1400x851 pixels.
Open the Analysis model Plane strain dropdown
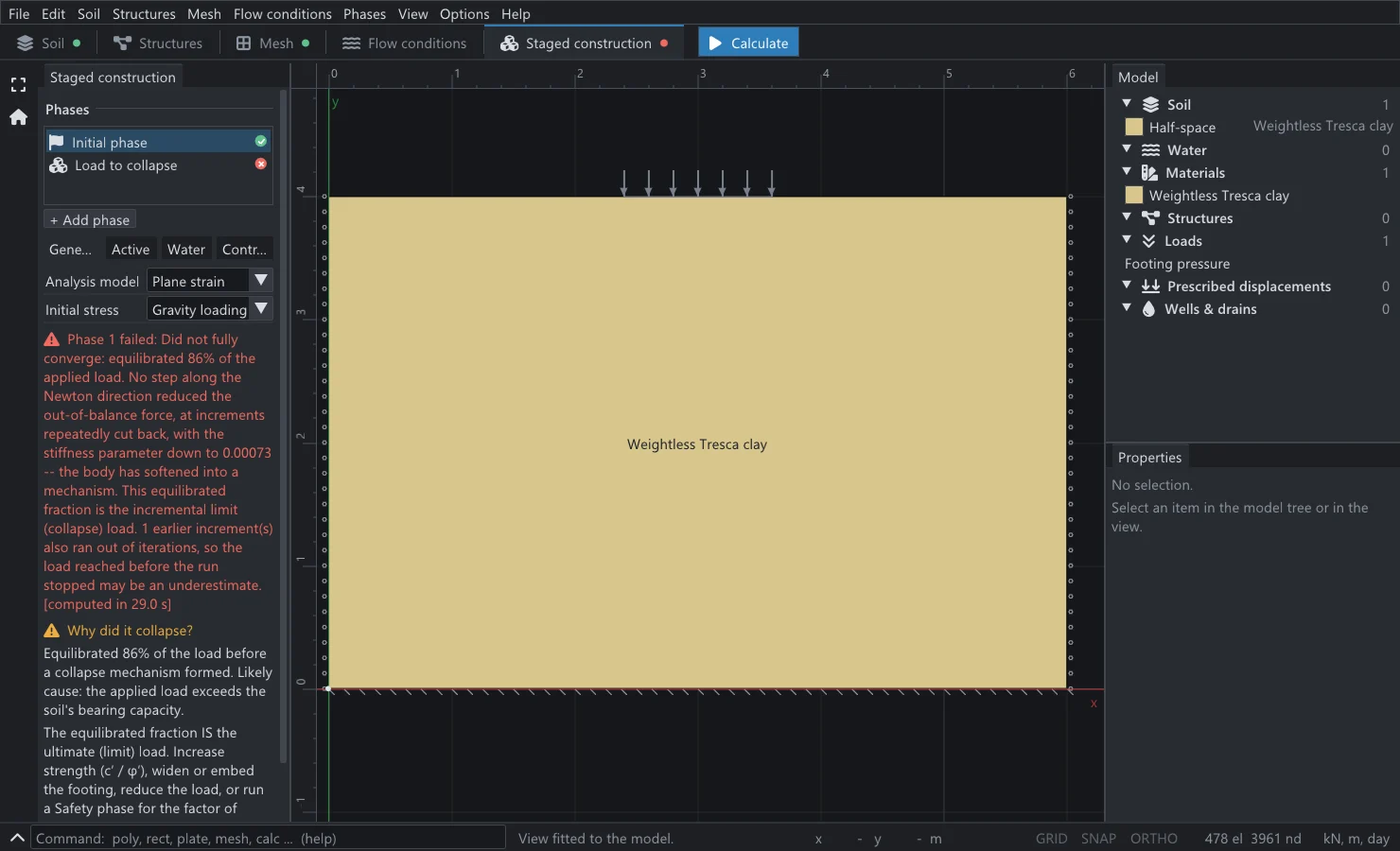pyautogui.click(x=210, y=281)
